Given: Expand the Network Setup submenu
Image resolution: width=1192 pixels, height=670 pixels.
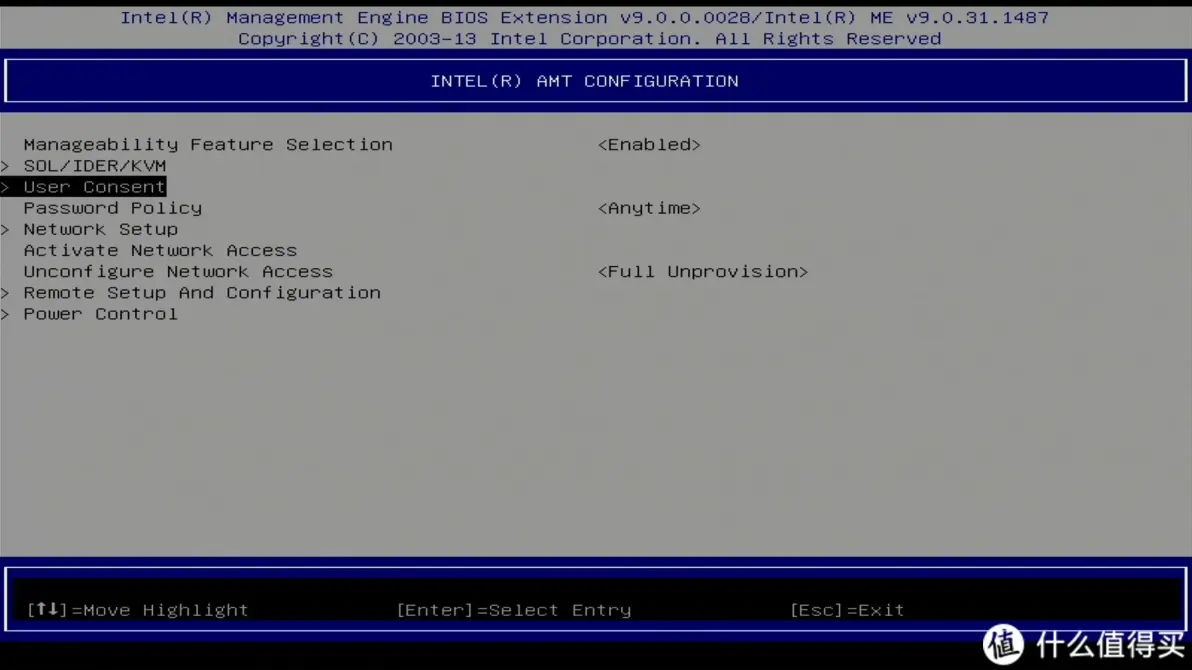Looking at the screenshot, I should [100, 229].
